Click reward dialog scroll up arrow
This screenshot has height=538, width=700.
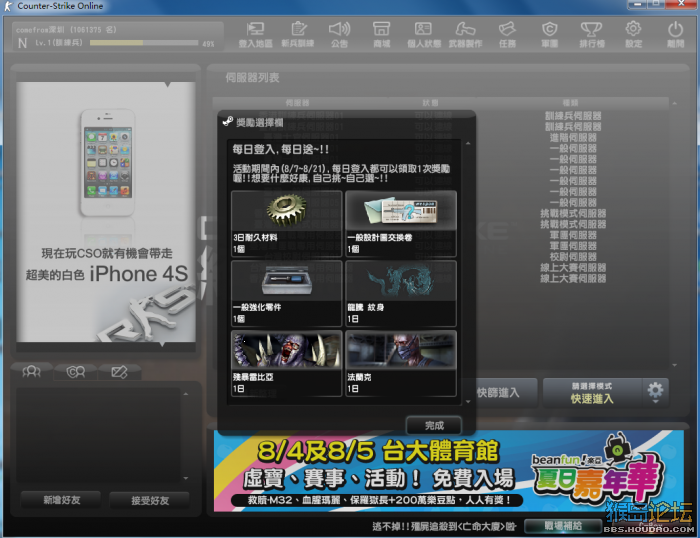click(x=468, y=144)
